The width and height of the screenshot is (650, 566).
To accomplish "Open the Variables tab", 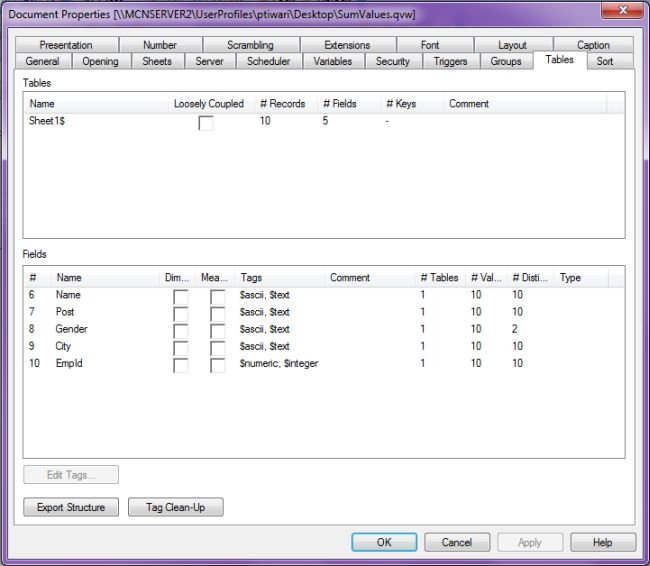I will tap(333, 61).
